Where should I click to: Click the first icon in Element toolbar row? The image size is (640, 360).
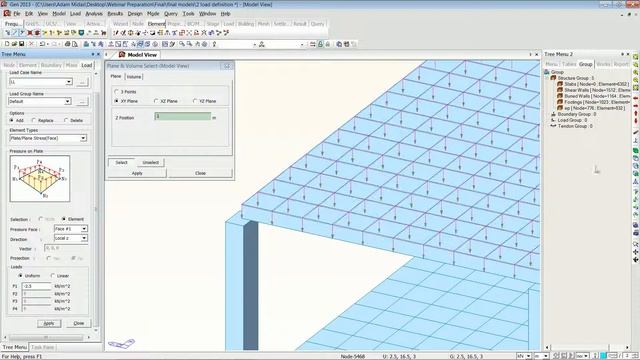tap(116, 33)
